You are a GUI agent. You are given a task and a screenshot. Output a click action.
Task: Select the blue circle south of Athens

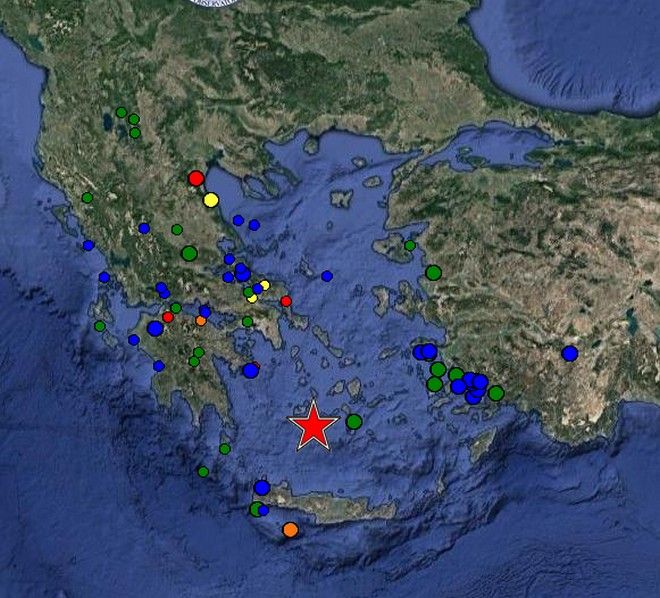(250, 370)
